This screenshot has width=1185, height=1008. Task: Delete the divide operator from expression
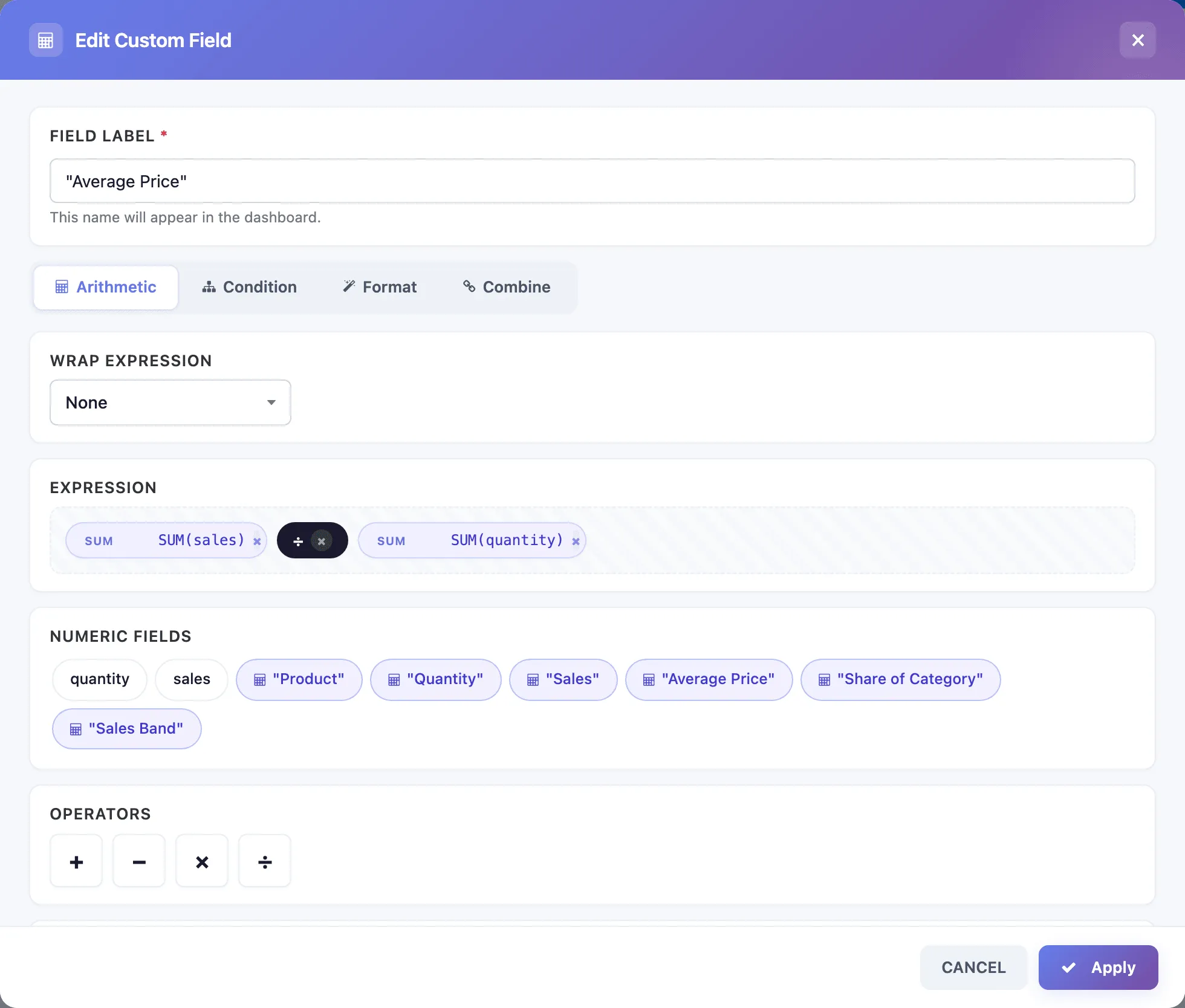point(322,541)
